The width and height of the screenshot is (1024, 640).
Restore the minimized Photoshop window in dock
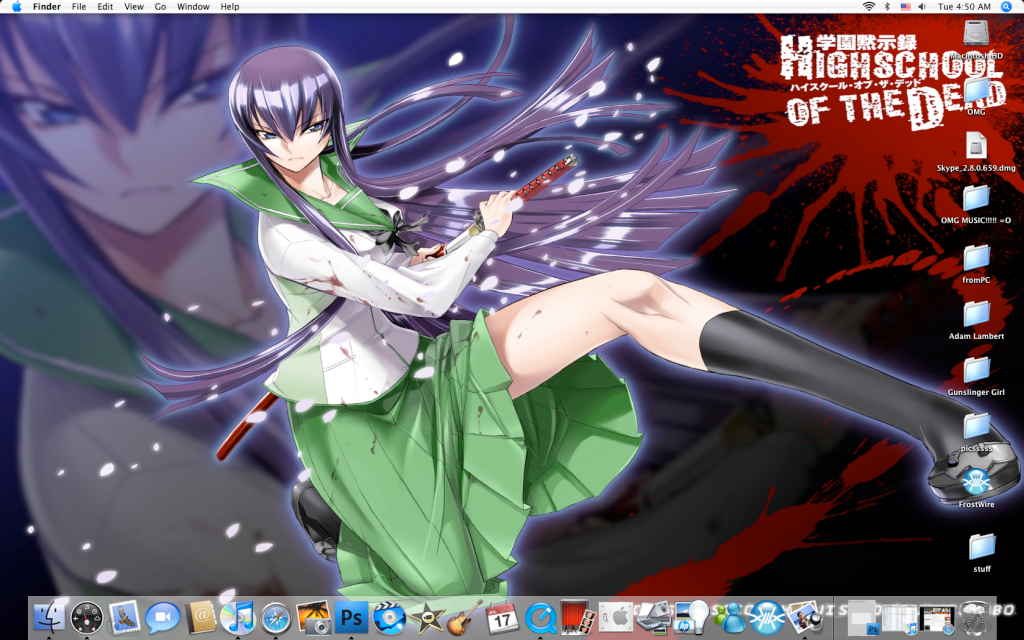[x=862, y=617]
